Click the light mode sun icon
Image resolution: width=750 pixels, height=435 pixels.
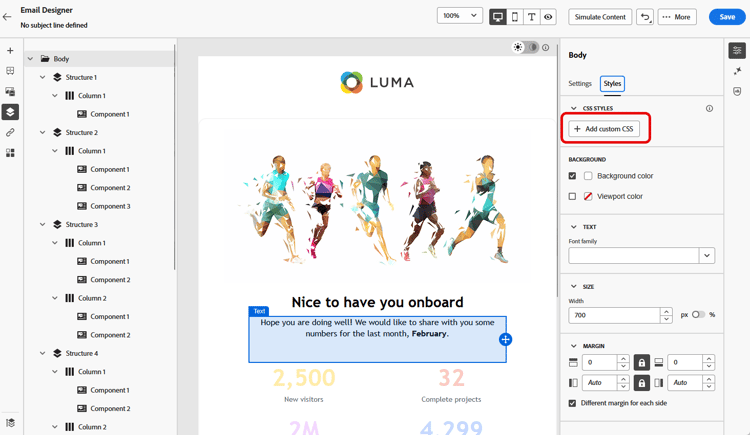[x=518, y=47]
